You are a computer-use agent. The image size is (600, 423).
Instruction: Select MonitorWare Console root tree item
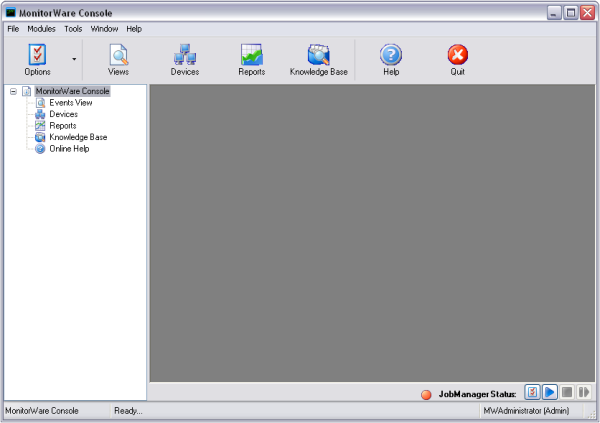point(73,91)
